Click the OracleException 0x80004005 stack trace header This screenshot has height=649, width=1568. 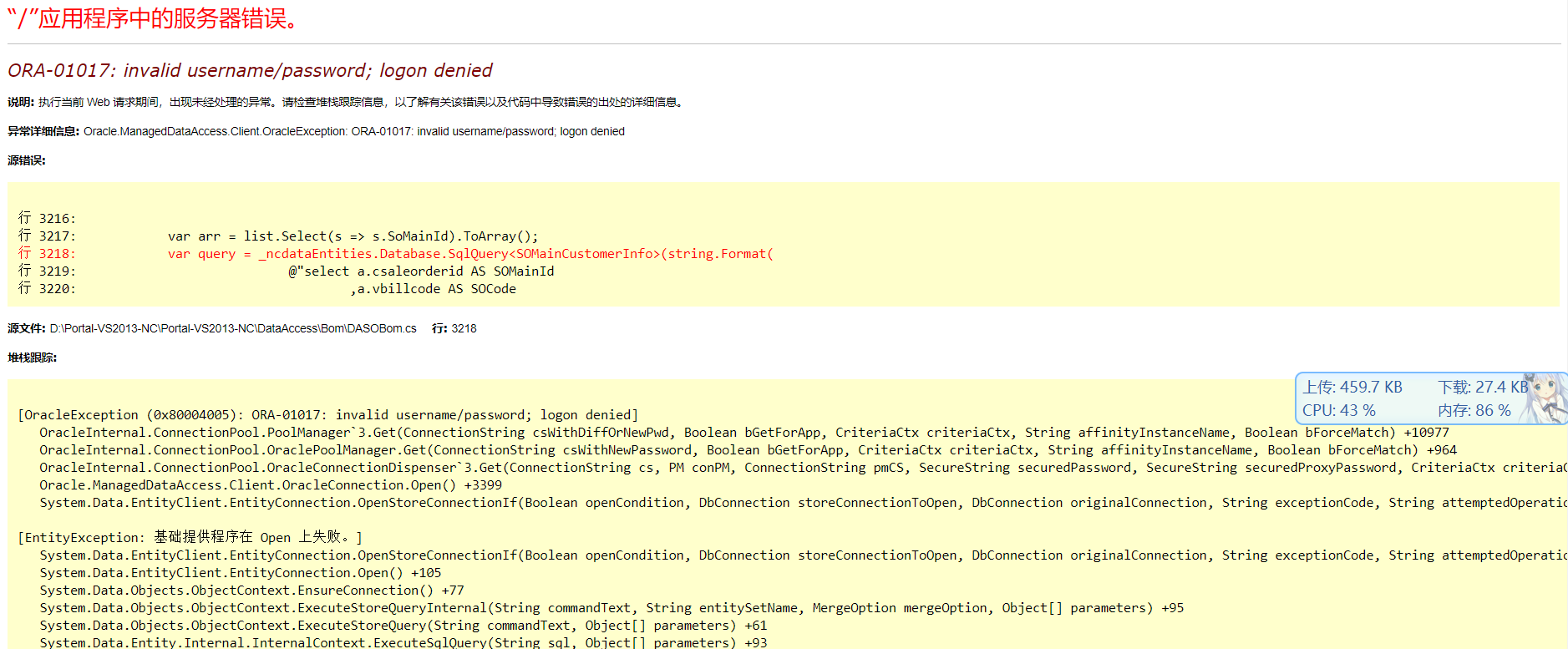[x=327, y=415]
